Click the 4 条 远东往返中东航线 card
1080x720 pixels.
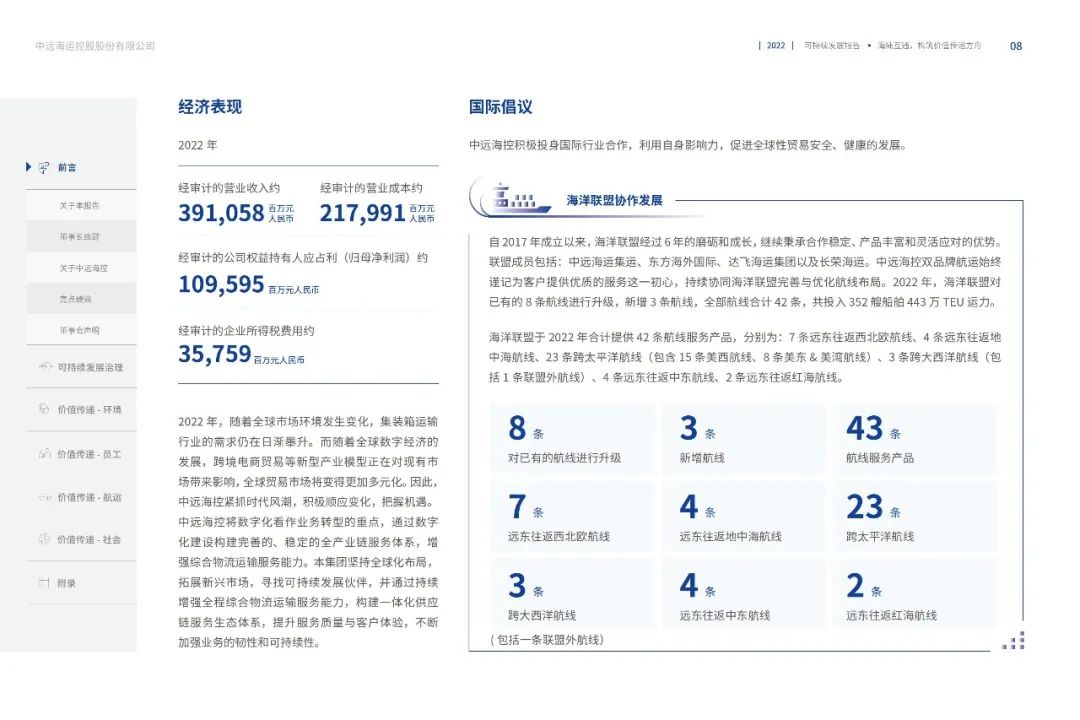click(x=743, y=595)
